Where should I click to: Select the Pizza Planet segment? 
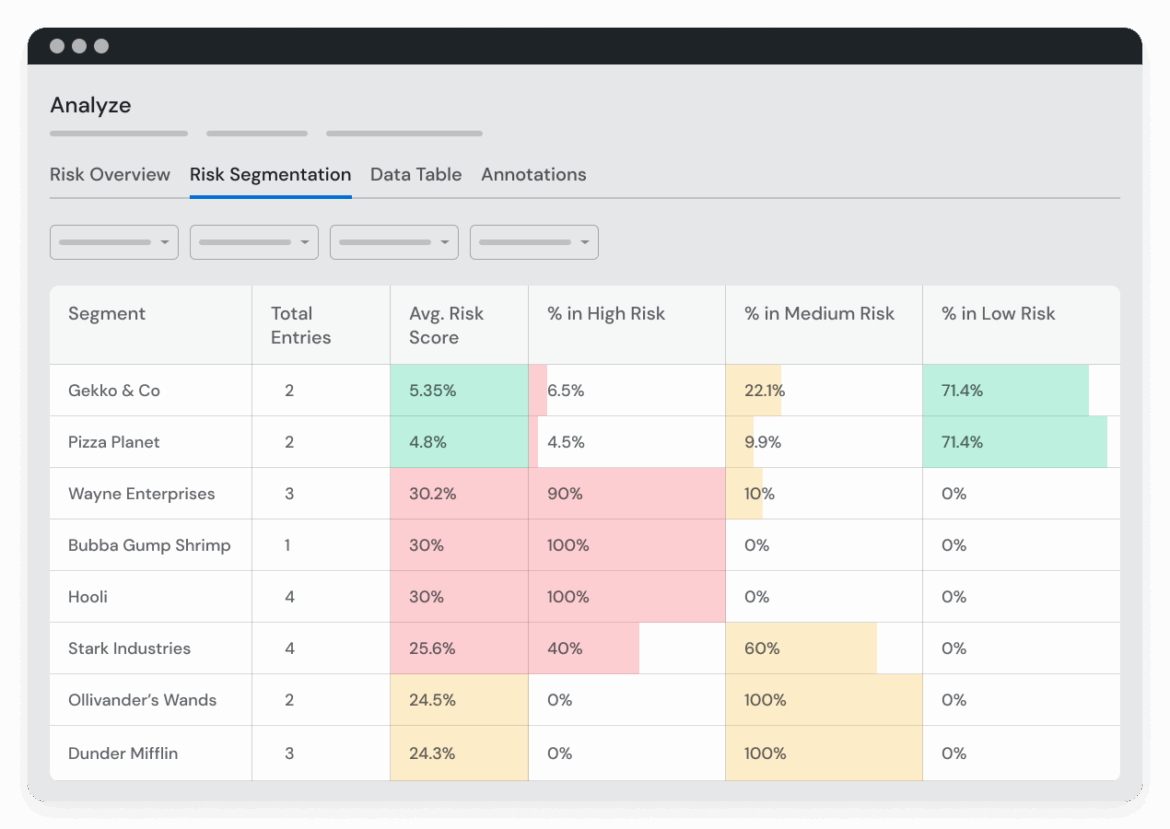pos(114,442)
